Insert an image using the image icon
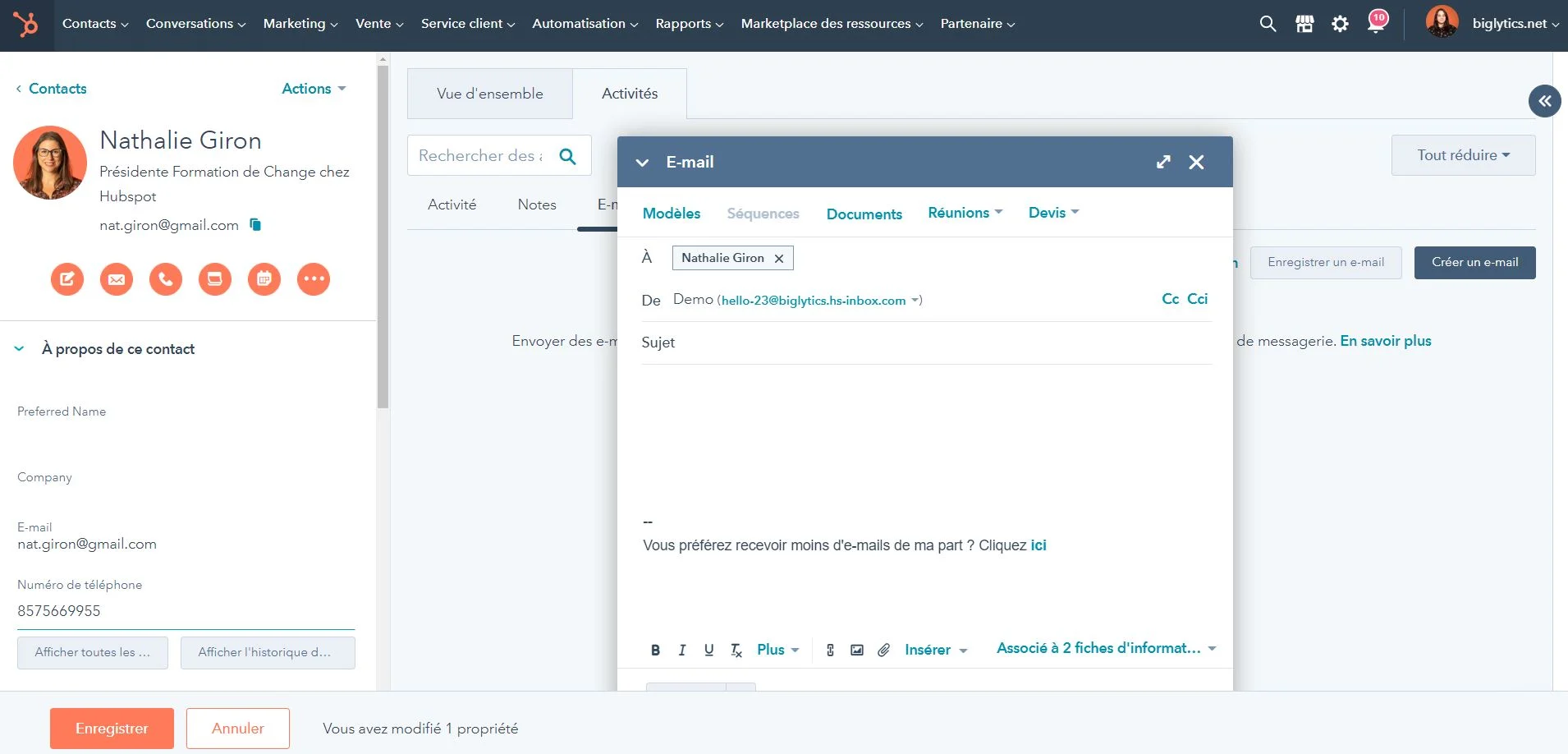This screenshot has height=754, width=1568. (x=857, y=650)
